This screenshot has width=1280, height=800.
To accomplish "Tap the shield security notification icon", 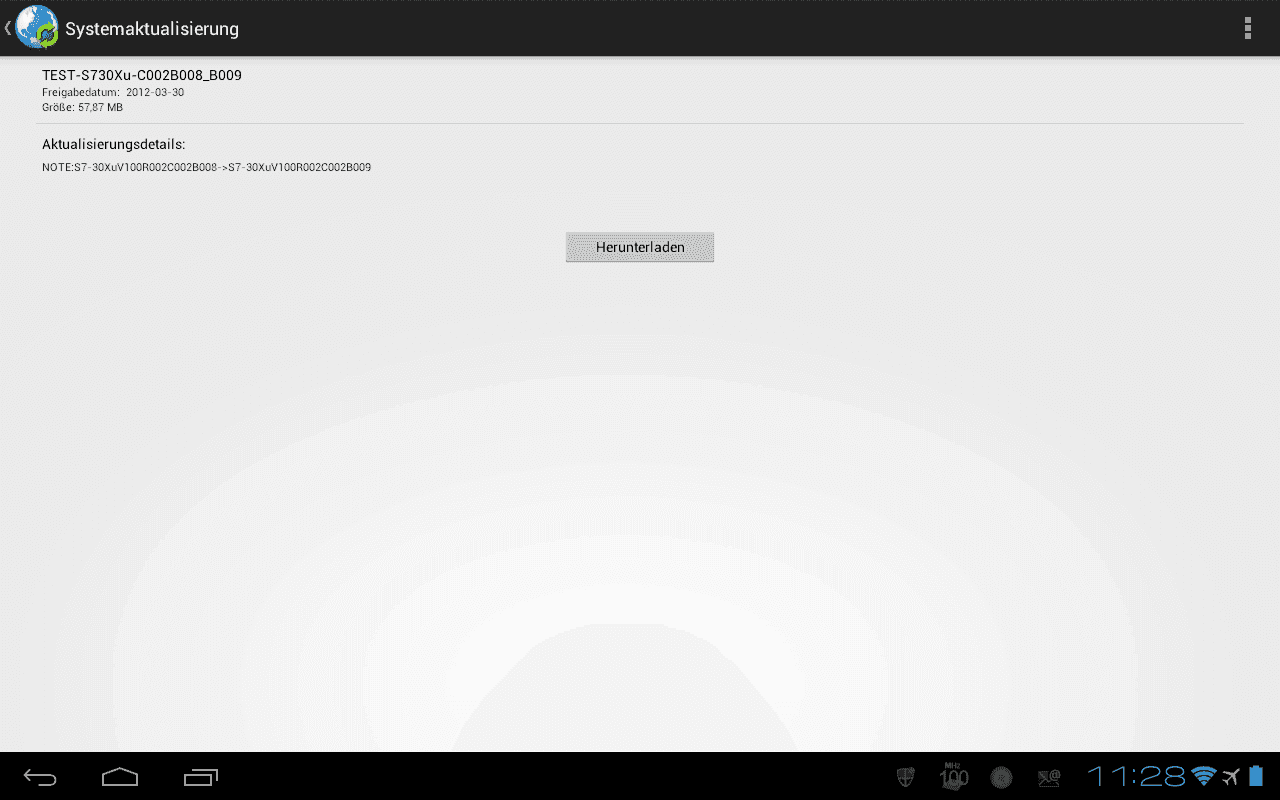I will (x=907, y=777).
